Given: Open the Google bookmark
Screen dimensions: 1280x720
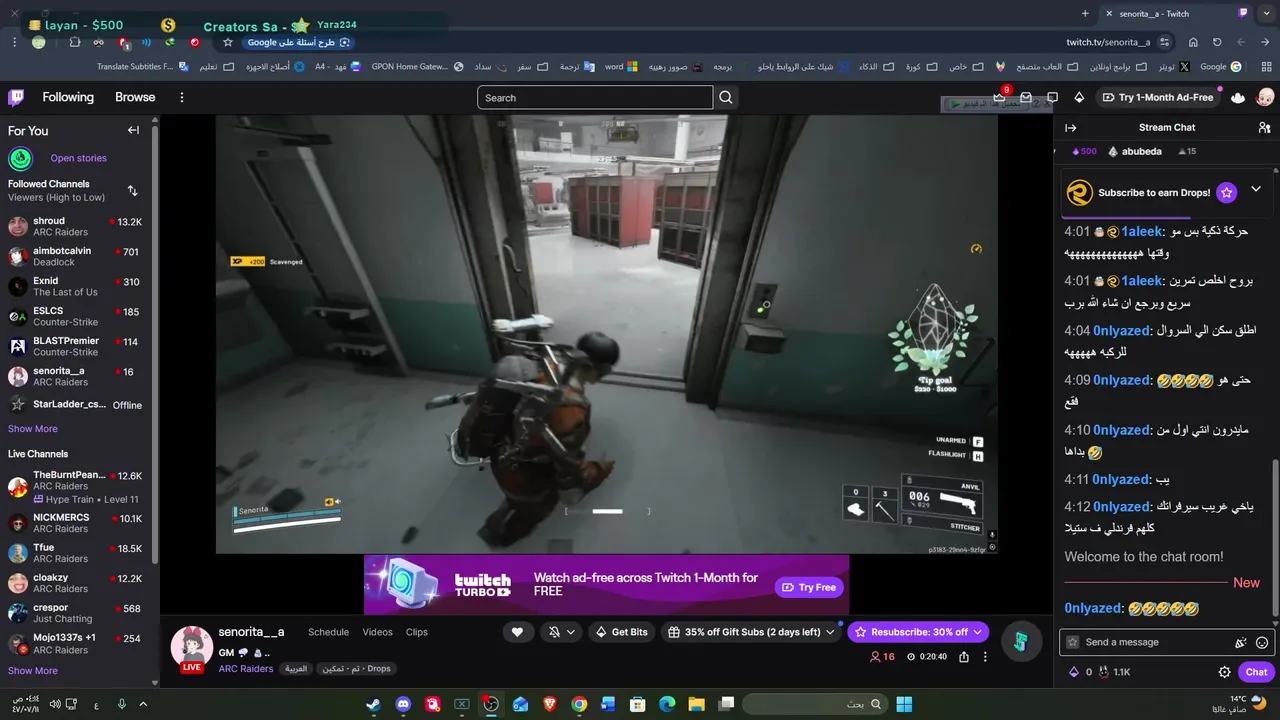Looking at the screenshot, I should tap(1220, 67).
